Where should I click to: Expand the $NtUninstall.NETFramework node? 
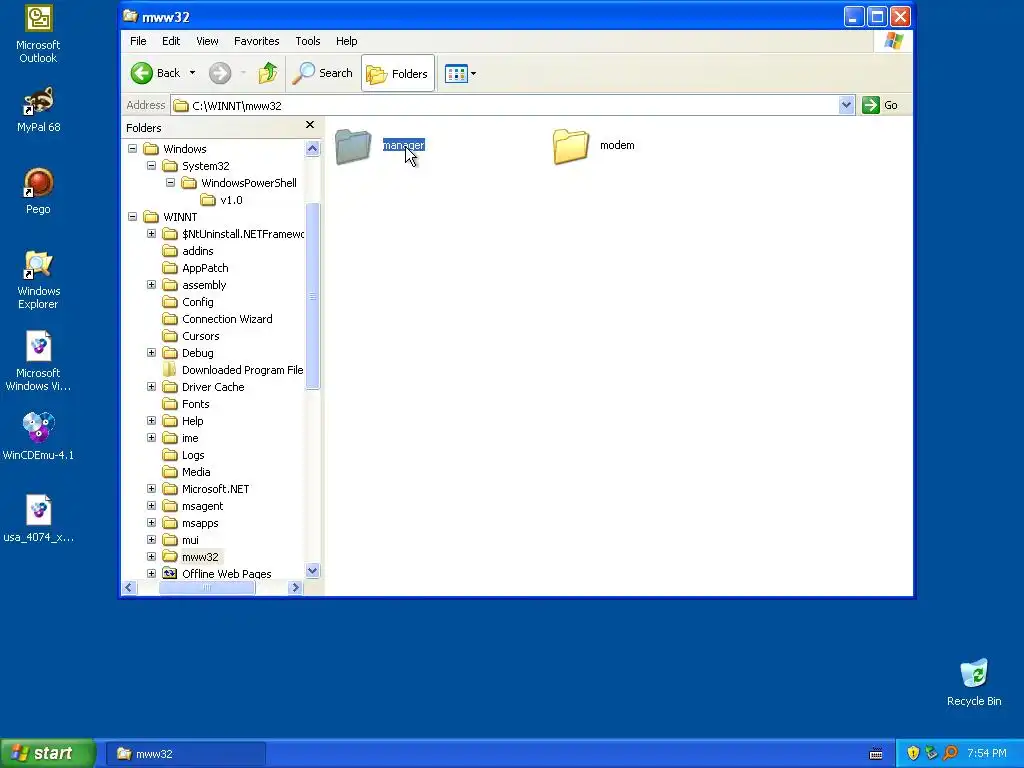click(152, 234)
